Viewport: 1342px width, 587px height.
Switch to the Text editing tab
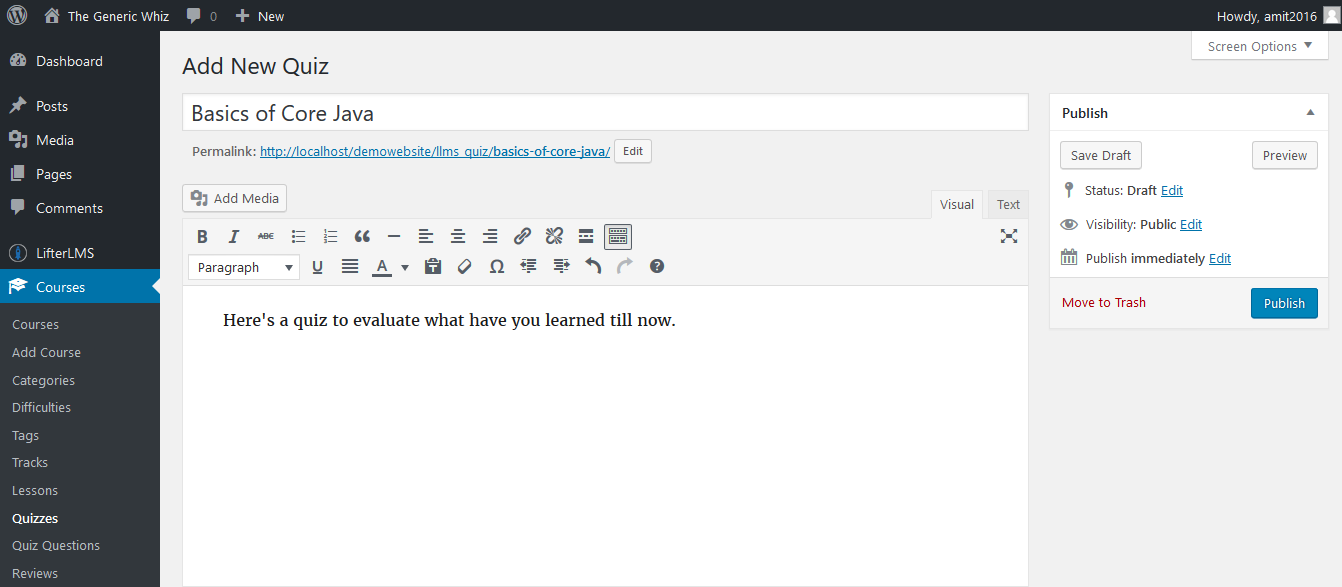pyautogui.click(x=1008, y=203)
